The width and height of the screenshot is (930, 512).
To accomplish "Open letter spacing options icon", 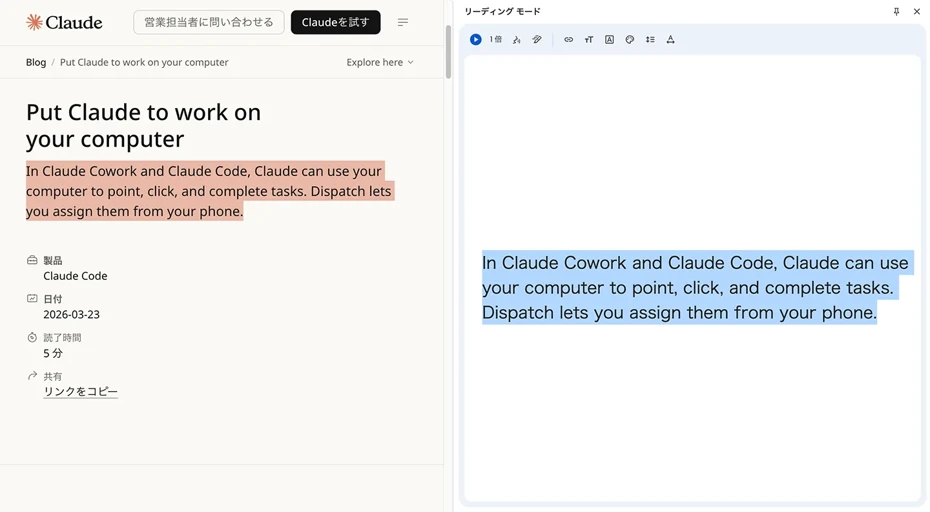I will point(670,39).
